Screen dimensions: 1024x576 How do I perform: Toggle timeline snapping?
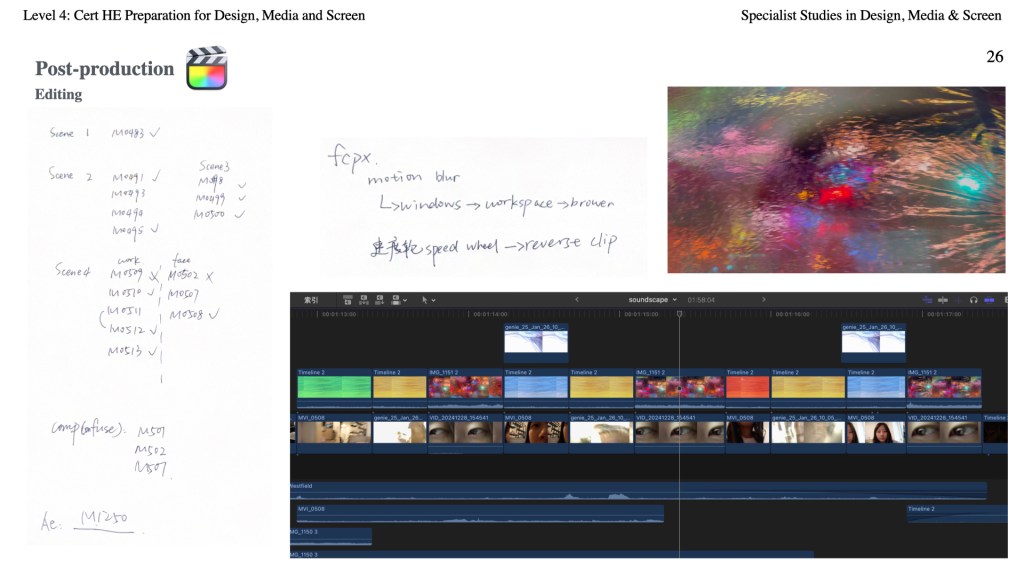point(990,299)
